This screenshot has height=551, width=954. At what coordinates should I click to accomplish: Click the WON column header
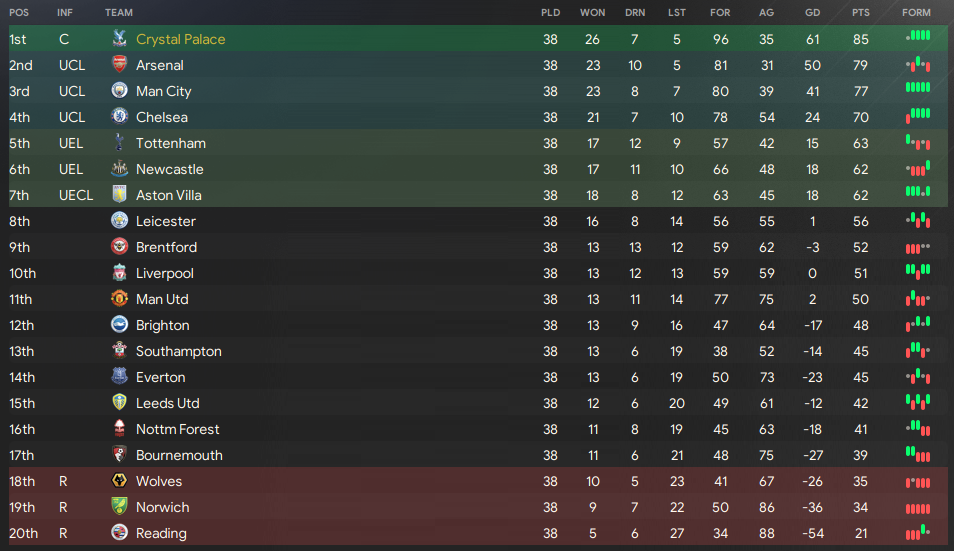[592, 12]
